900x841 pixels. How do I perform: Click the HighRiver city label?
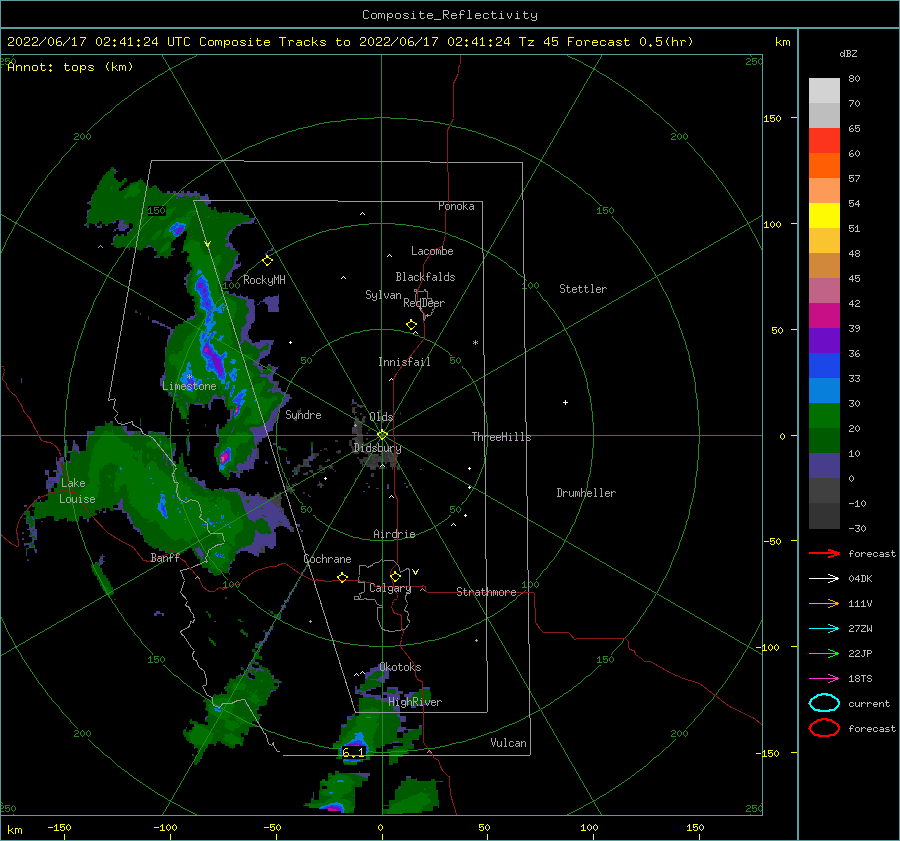point(415,702)
